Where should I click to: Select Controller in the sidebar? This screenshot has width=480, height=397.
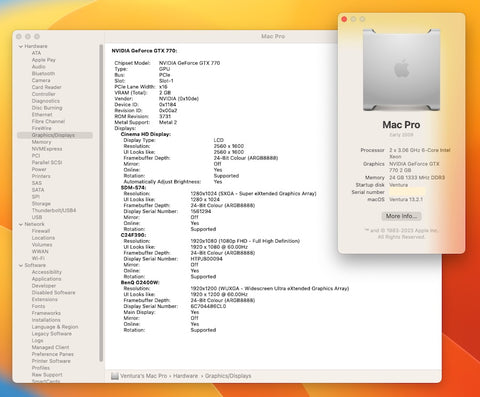coord(44,94)
